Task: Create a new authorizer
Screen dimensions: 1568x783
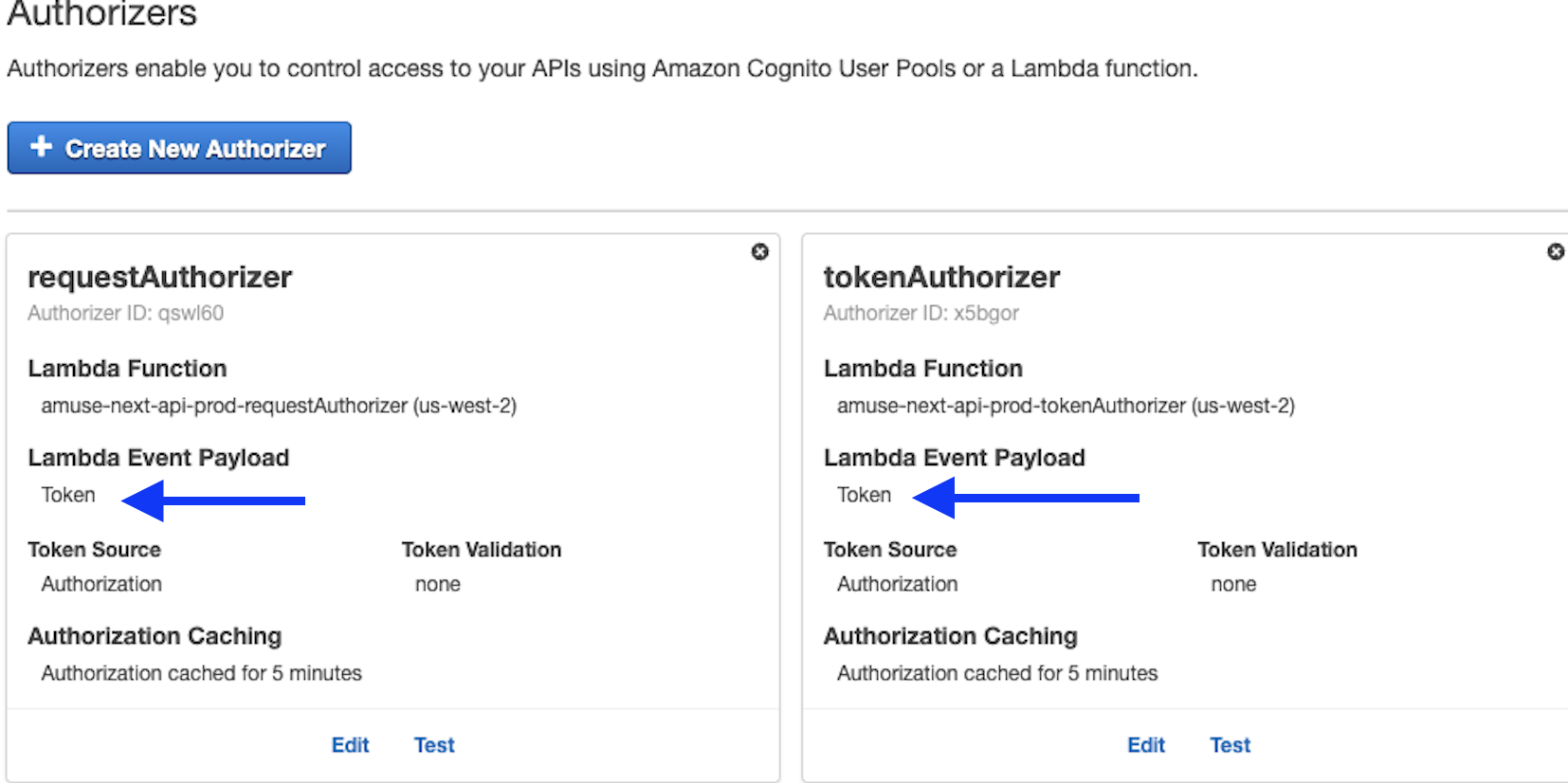Action: tap(178, 148)
